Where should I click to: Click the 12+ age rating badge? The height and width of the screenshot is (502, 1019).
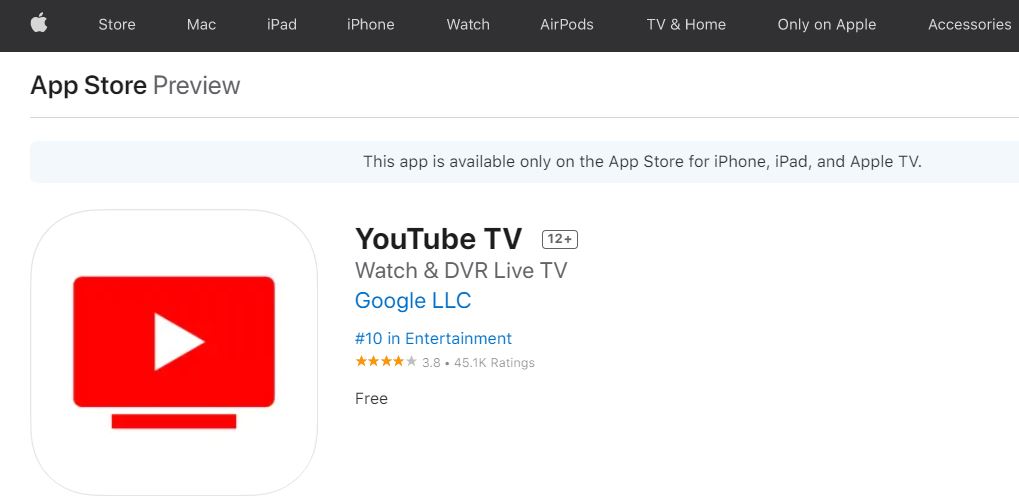[560, 239]
